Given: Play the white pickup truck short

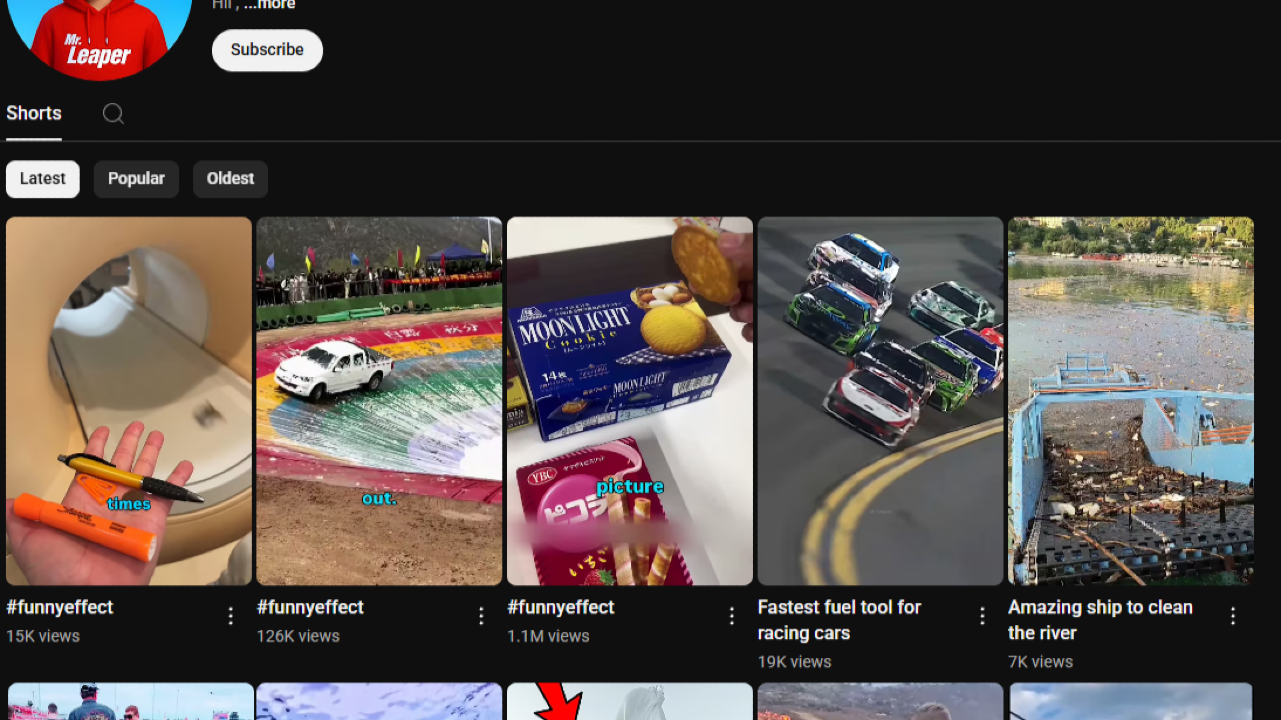Looking at the screenshot, I should [379, 400].
